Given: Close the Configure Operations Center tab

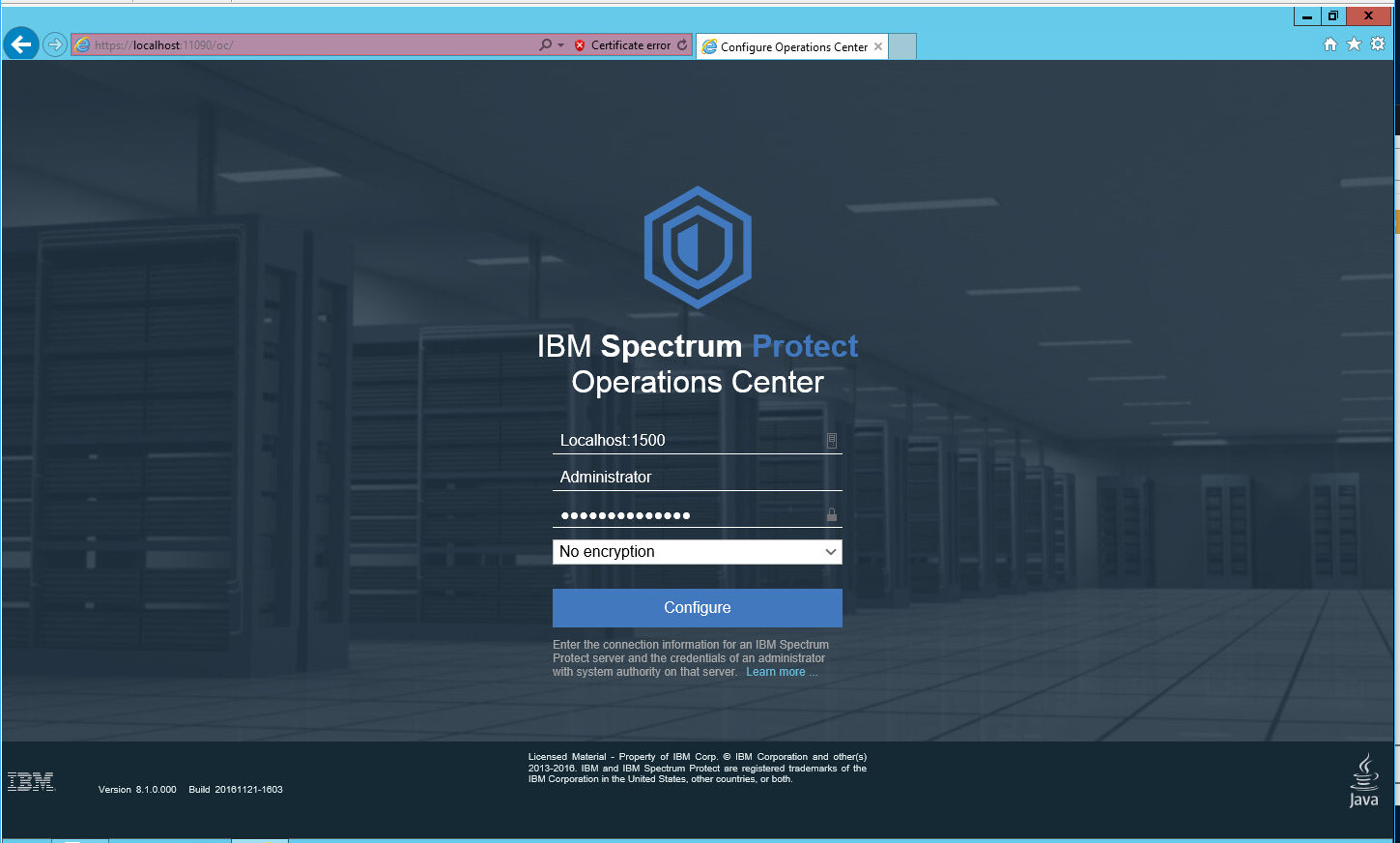Looking at the screenshot, I should pos(878,46).
